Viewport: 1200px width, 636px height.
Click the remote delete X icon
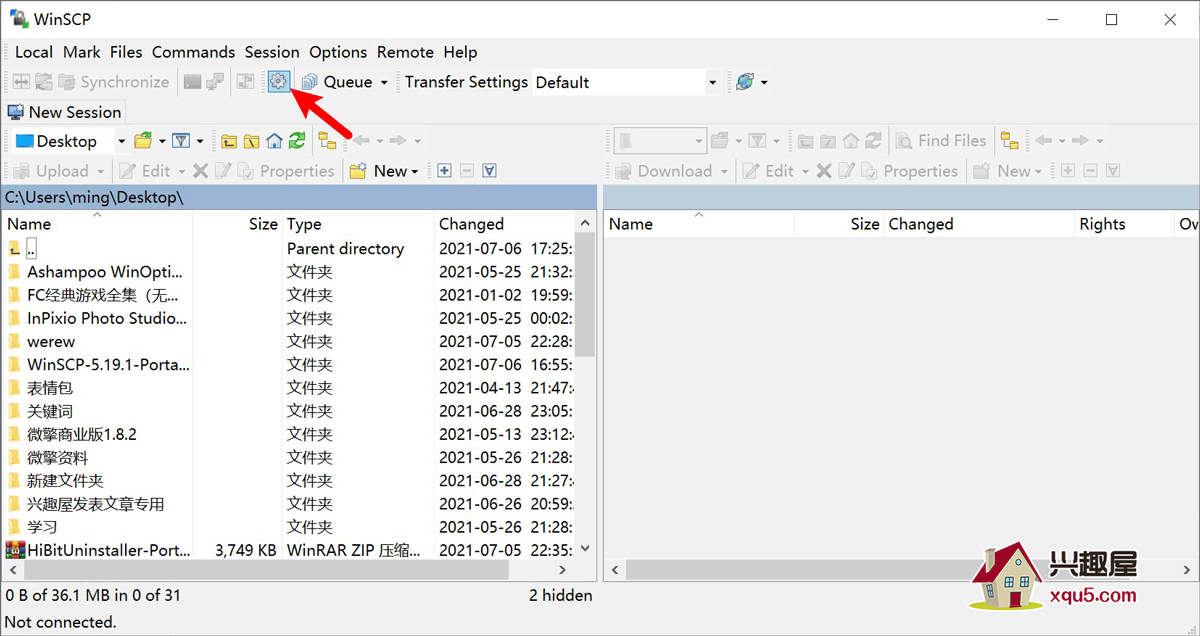(824, 171)
